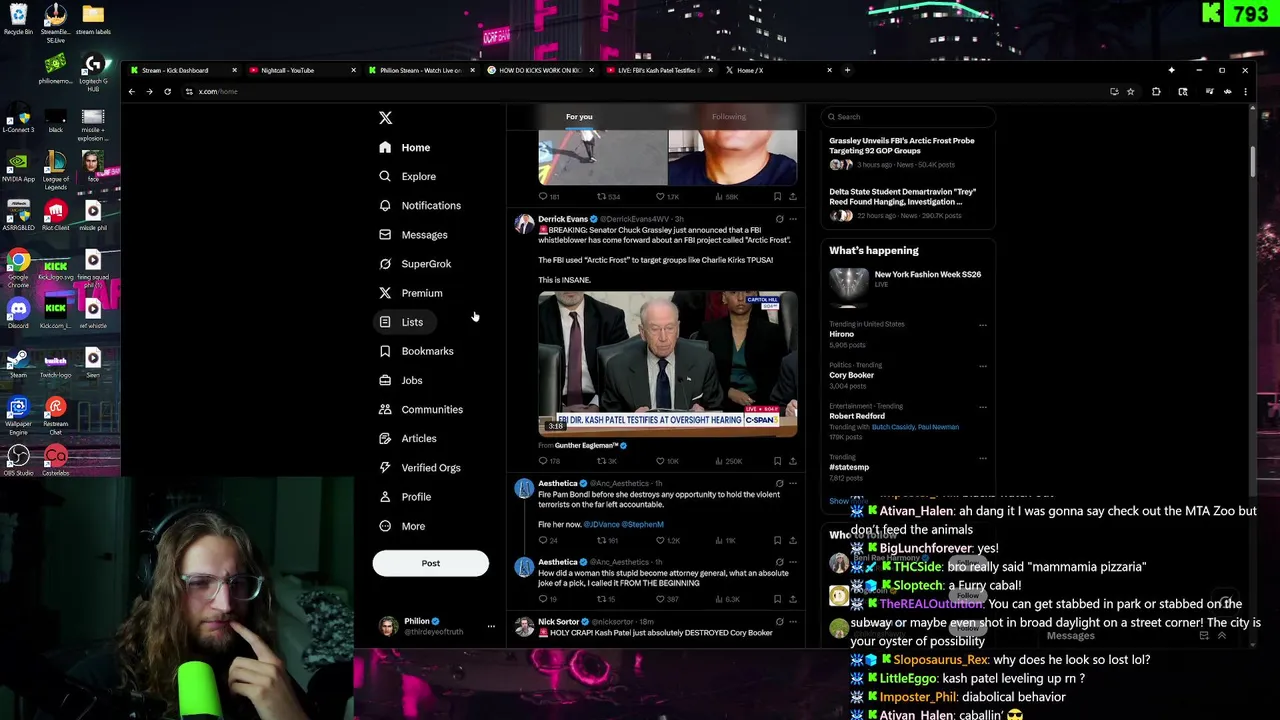
Task: Open Profile from the sidebar
Action: 405,497
